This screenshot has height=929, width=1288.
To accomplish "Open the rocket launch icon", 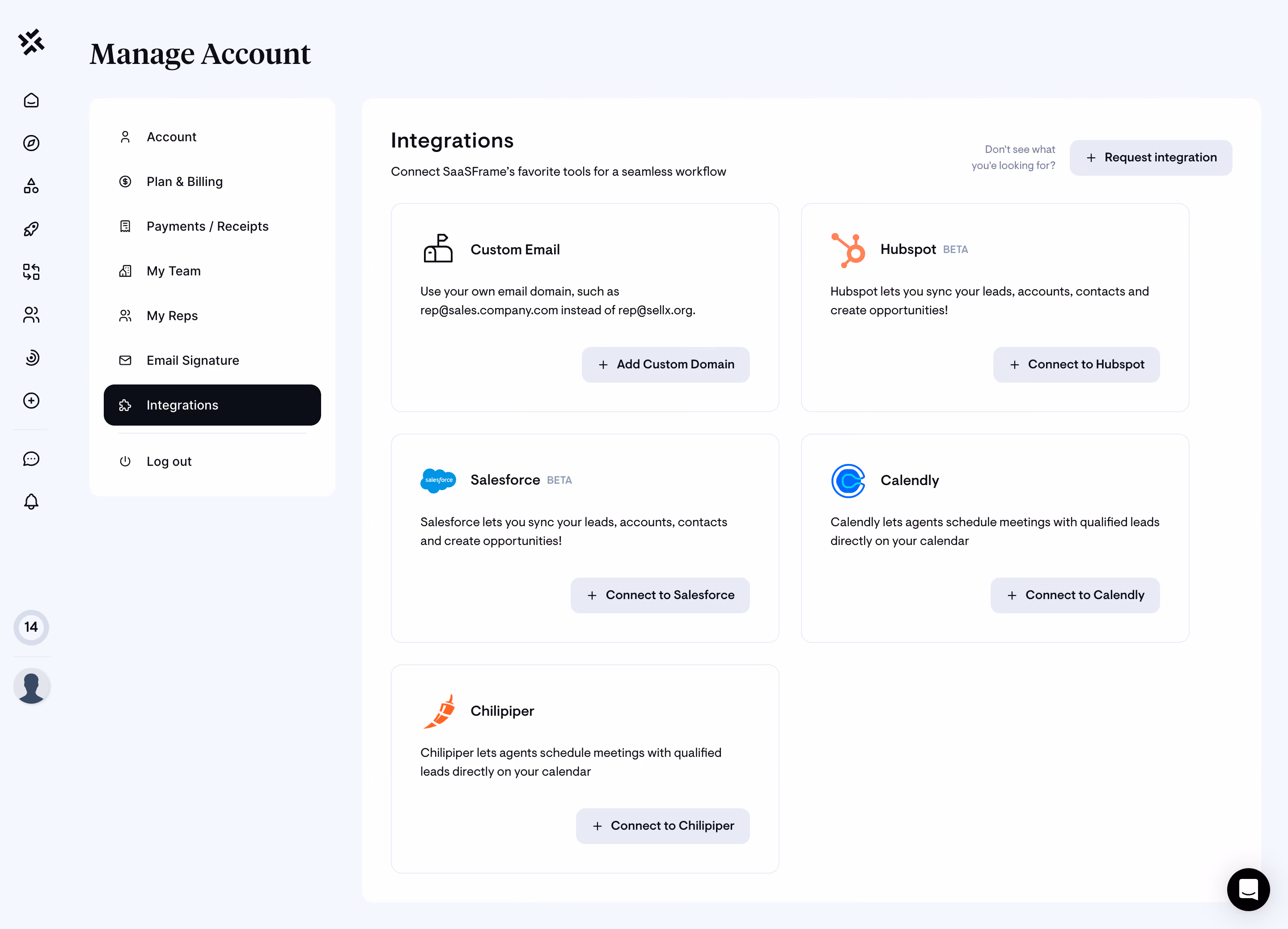I will 31,229.
